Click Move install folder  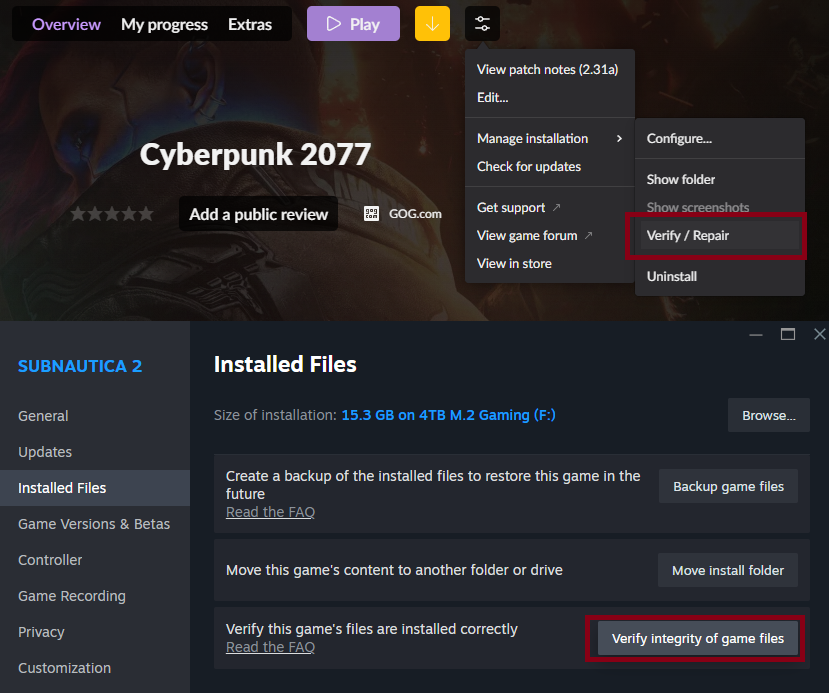[727, 570]
